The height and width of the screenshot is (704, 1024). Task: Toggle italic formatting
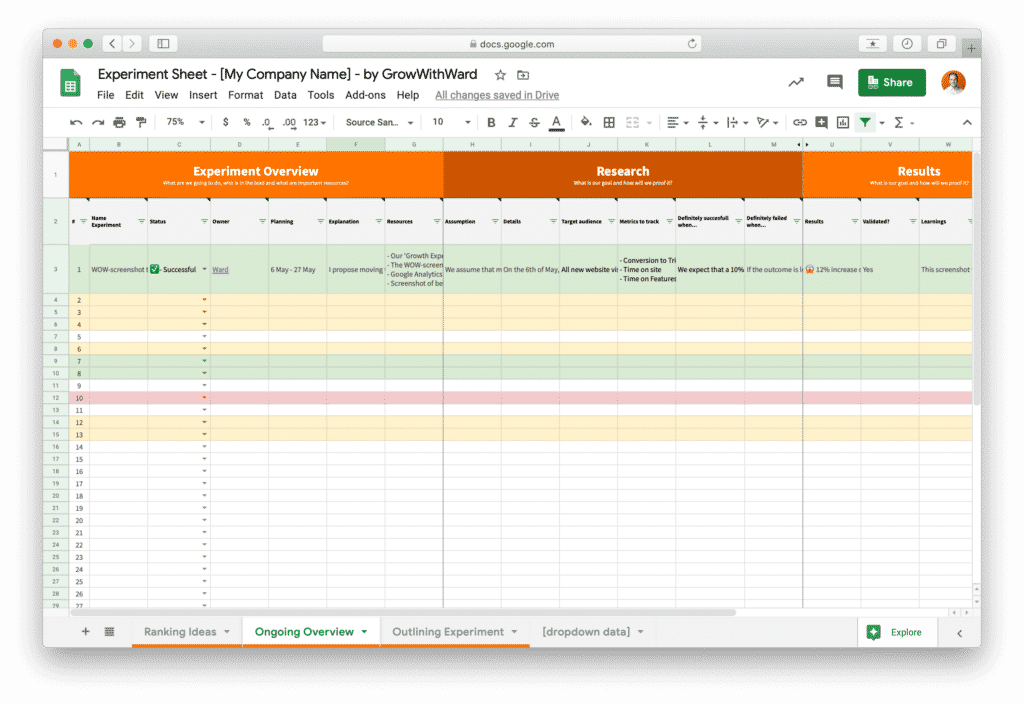pos(513,122)
